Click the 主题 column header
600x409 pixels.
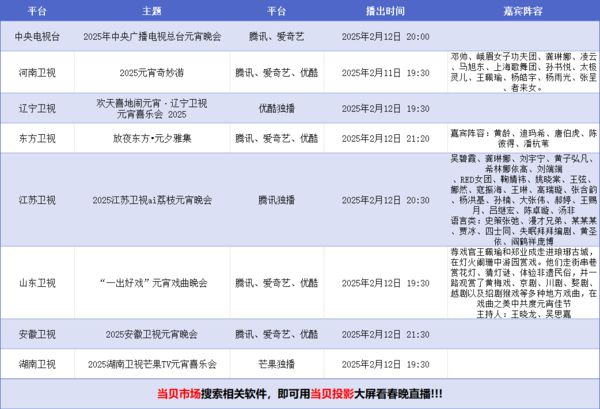[152, 11]
